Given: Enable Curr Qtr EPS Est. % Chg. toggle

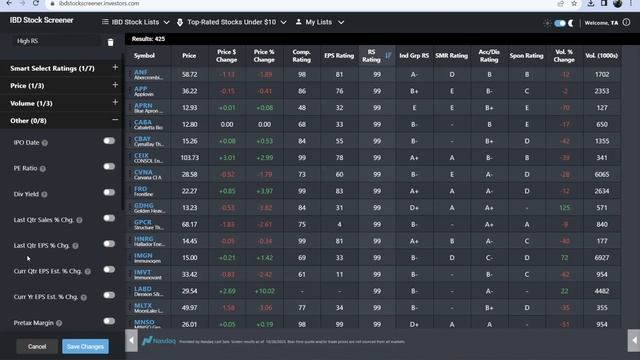Looking at the screenshot, I should (x=109, y=269).
